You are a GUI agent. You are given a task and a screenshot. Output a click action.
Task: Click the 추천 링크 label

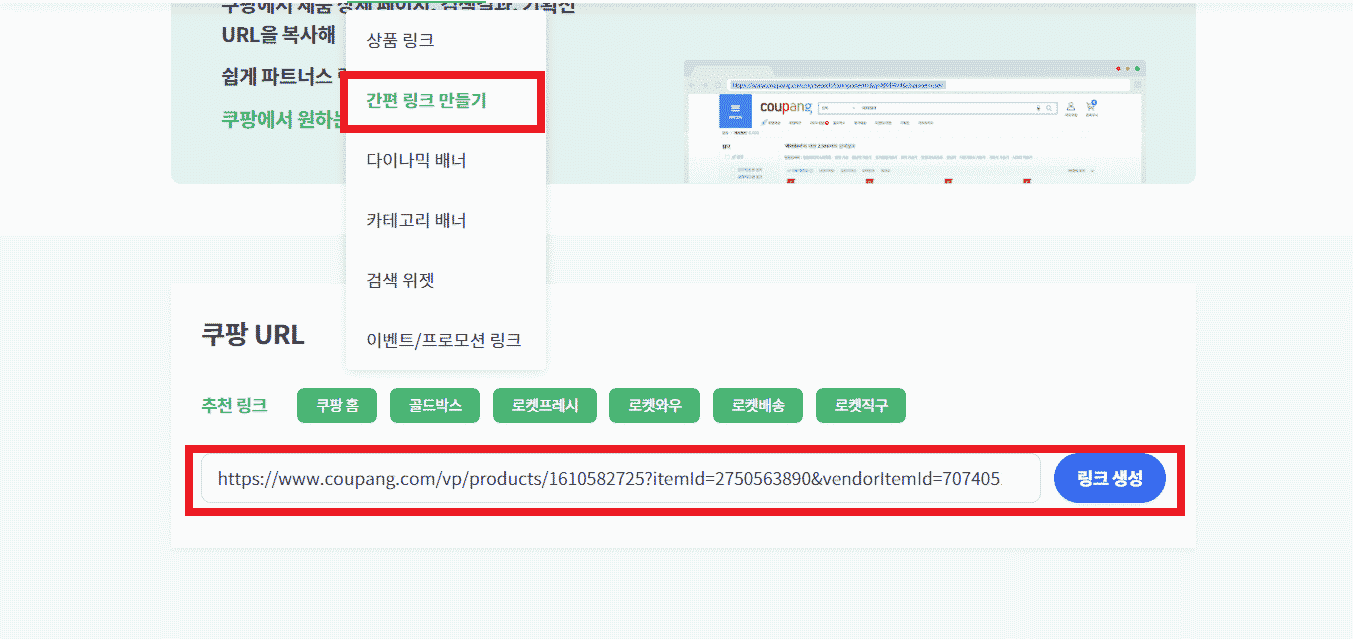click(234, 405)
